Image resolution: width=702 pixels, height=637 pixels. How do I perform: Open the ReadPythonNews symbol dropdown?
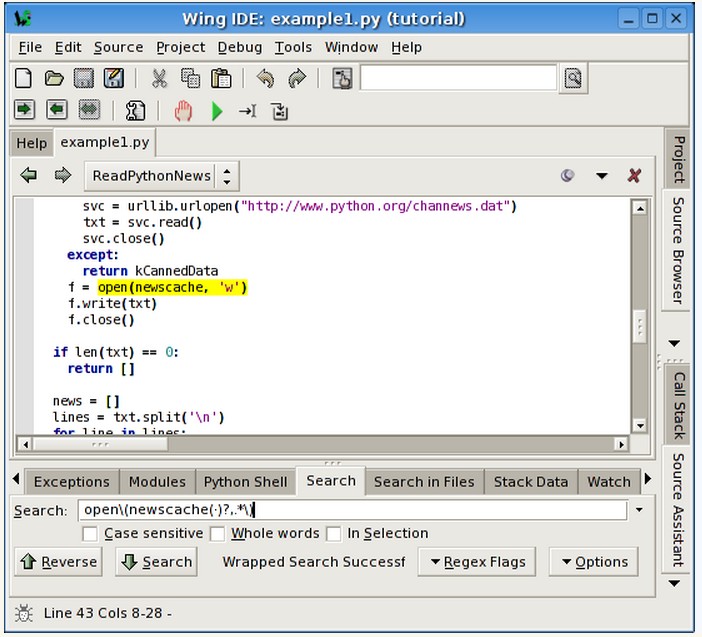162,176
